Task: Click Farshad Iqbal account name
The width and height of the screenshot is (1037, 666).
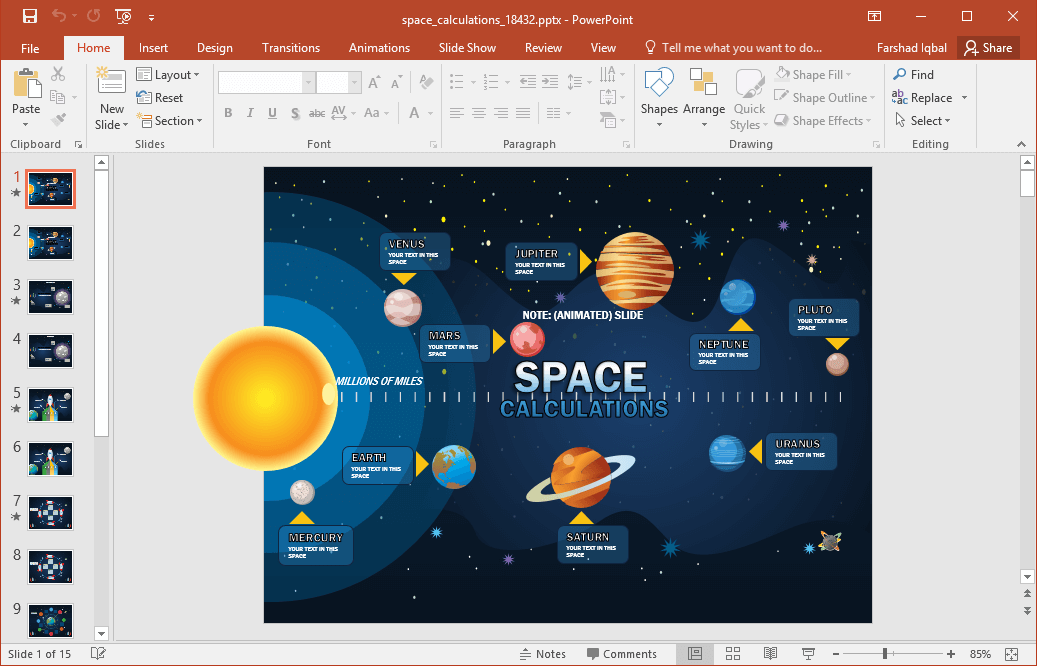Action: 912,48
